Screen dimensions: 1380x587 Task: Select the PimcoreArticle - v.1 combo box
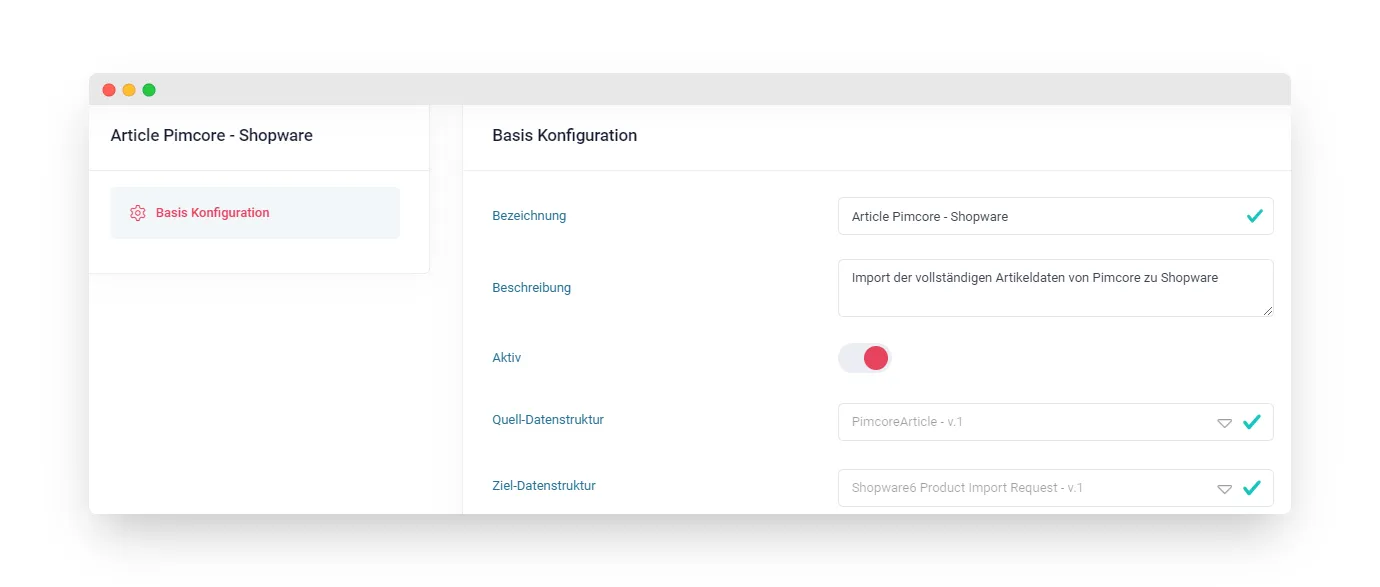point(1055,422)
